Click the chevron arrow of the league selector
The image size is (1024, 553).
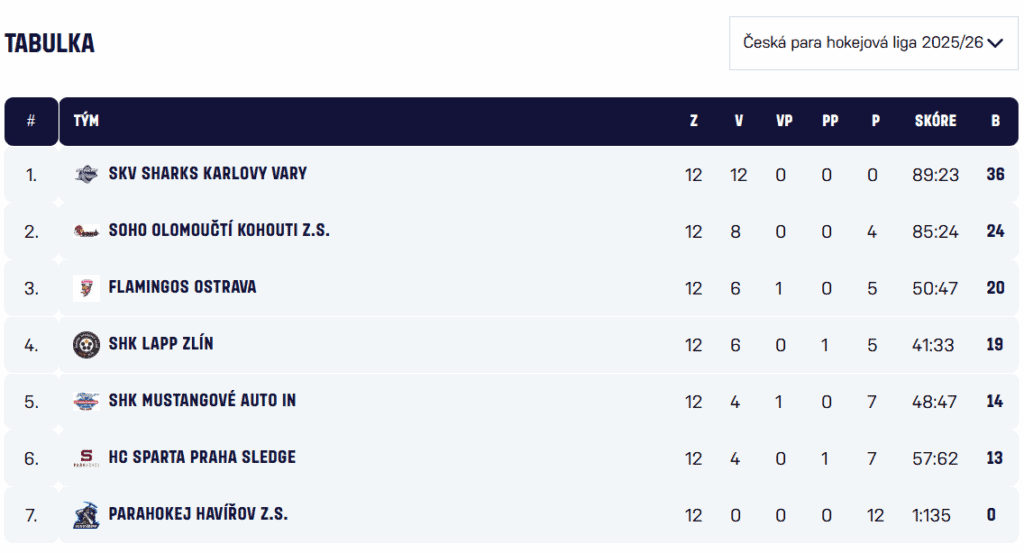coord(995,43)
